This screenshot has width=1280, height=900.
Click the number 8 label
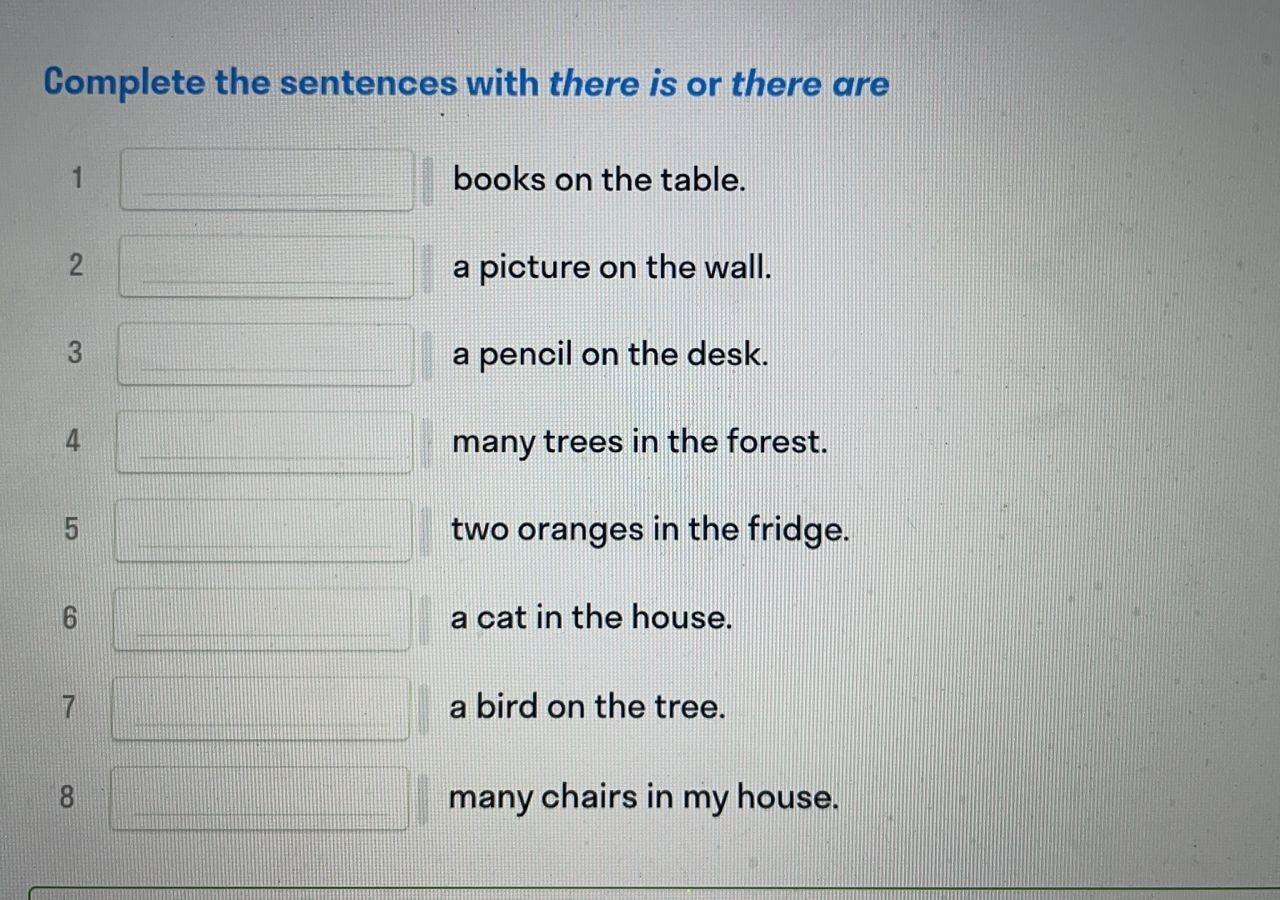point(67,798)
